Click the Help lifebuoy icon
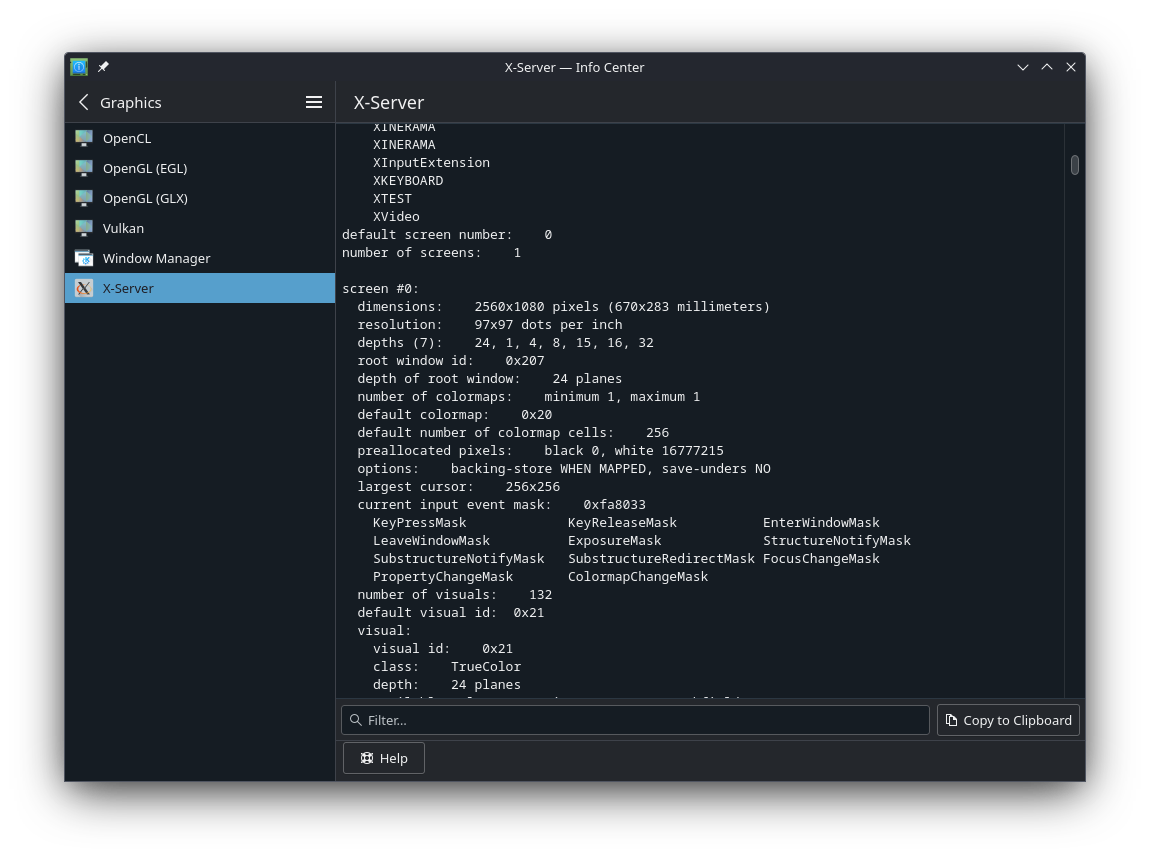The width and height of the screenshot is (1150, 858). (x=367, y=758)
